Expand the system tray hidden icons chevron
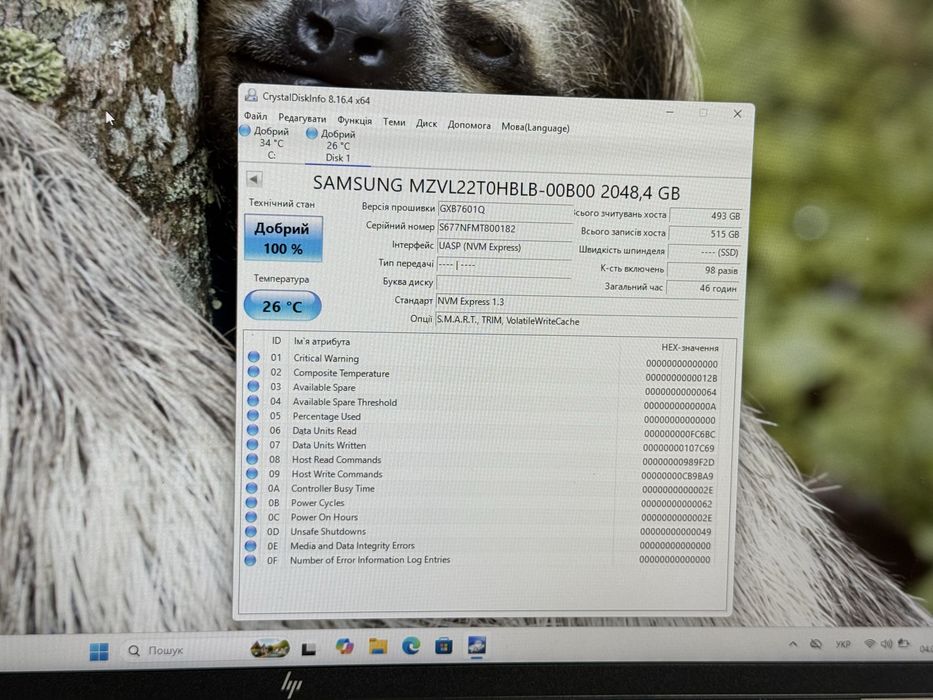Image resolution: width=933 pixels, height=700 pixels. click(793, 643)
